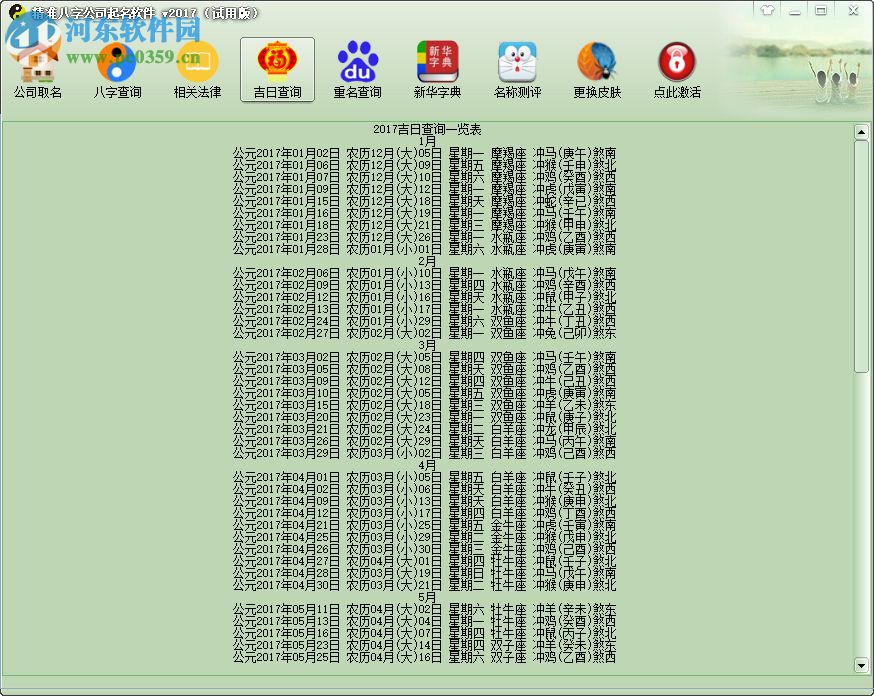Close the application window
The width and height of the screenshot is (874, 696).
[853, 10]
